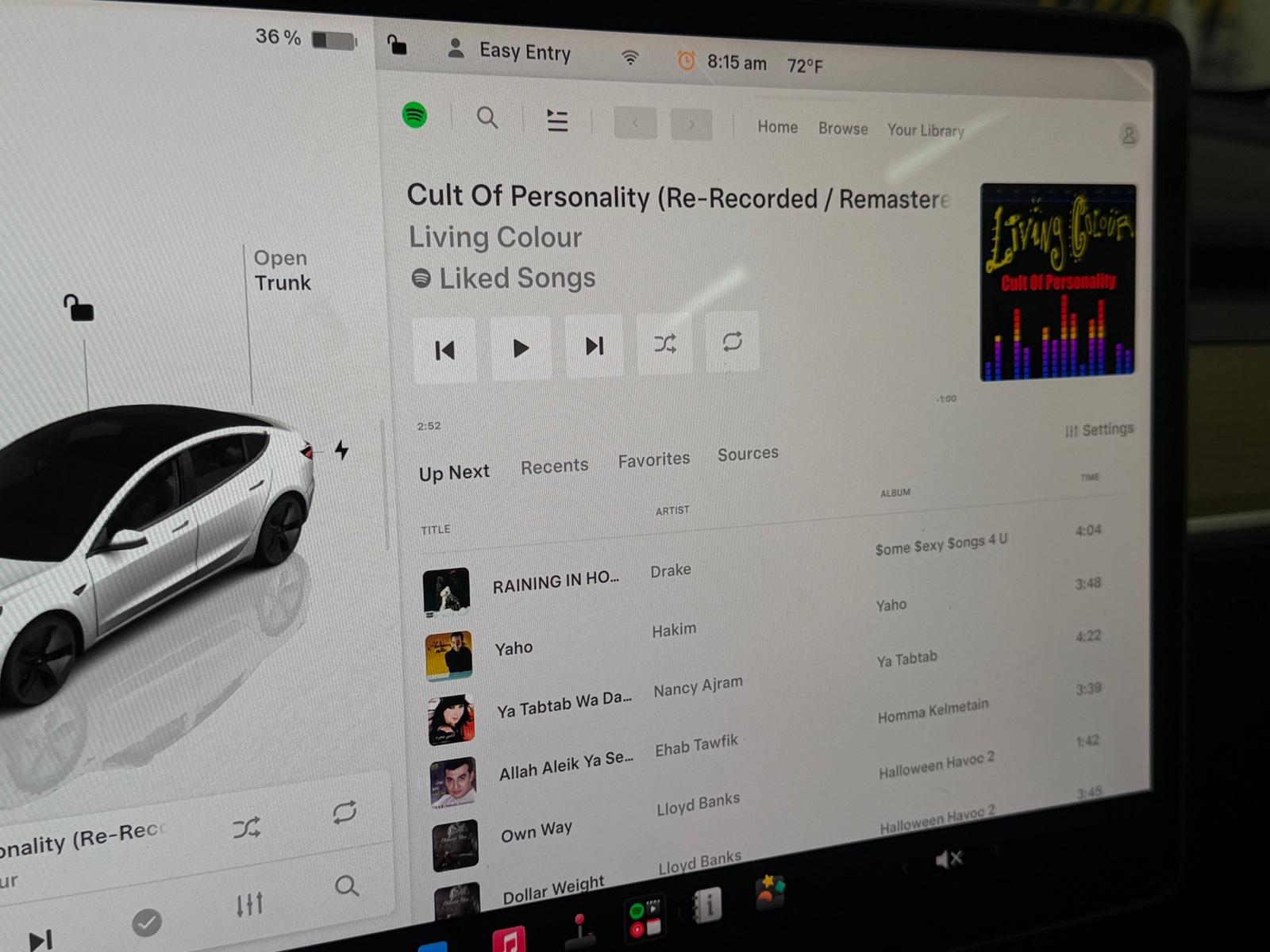Open audio Settings
This screenshot has height=952, width=1270.
pos(1099,429)
